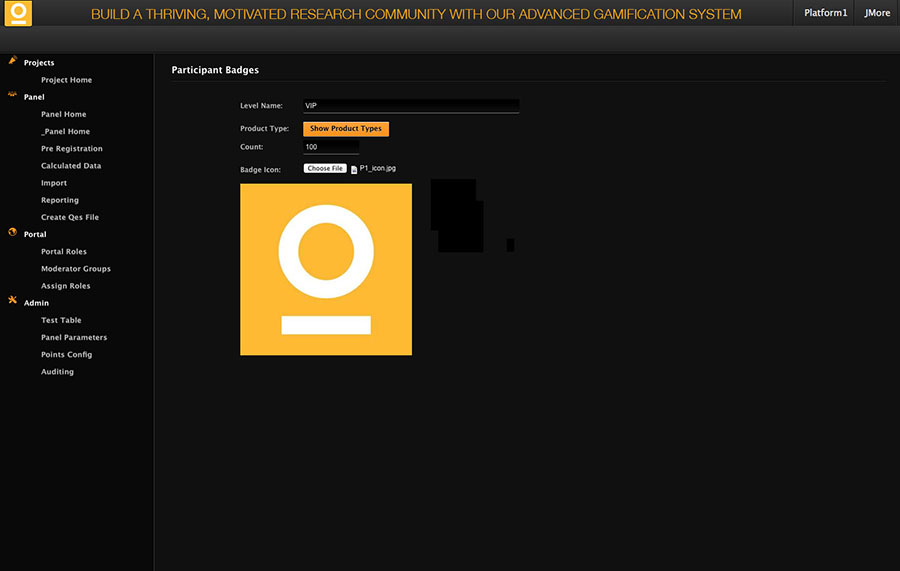The width and height of the screenshot is (900, 571).
Task: Navigate to Auditing page
Action: click(x=57, y=372)
